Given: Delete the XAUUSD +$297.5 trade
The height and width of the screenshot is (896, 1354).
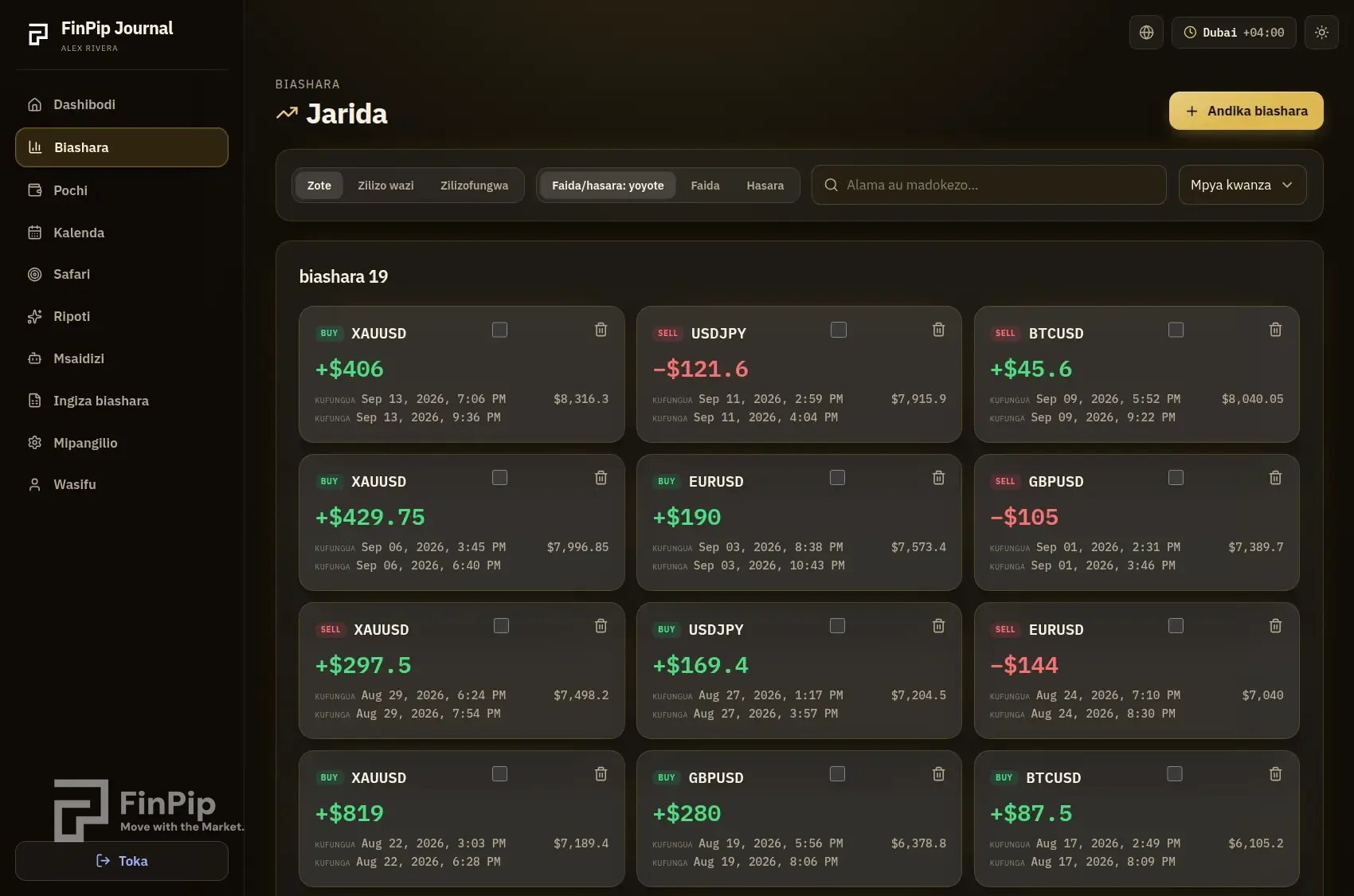Looking at the screenshot, I should tap(601, 626).
